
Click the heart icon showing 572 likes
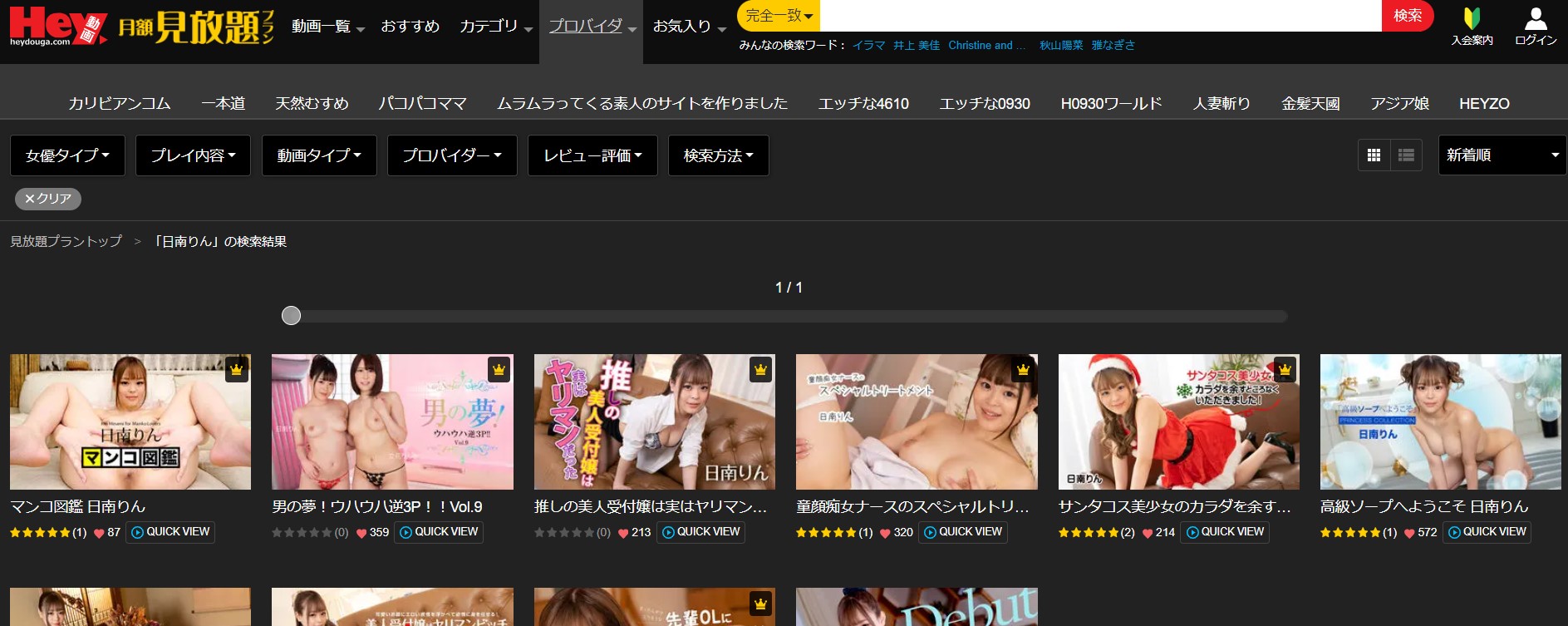tap(1409, 533)
